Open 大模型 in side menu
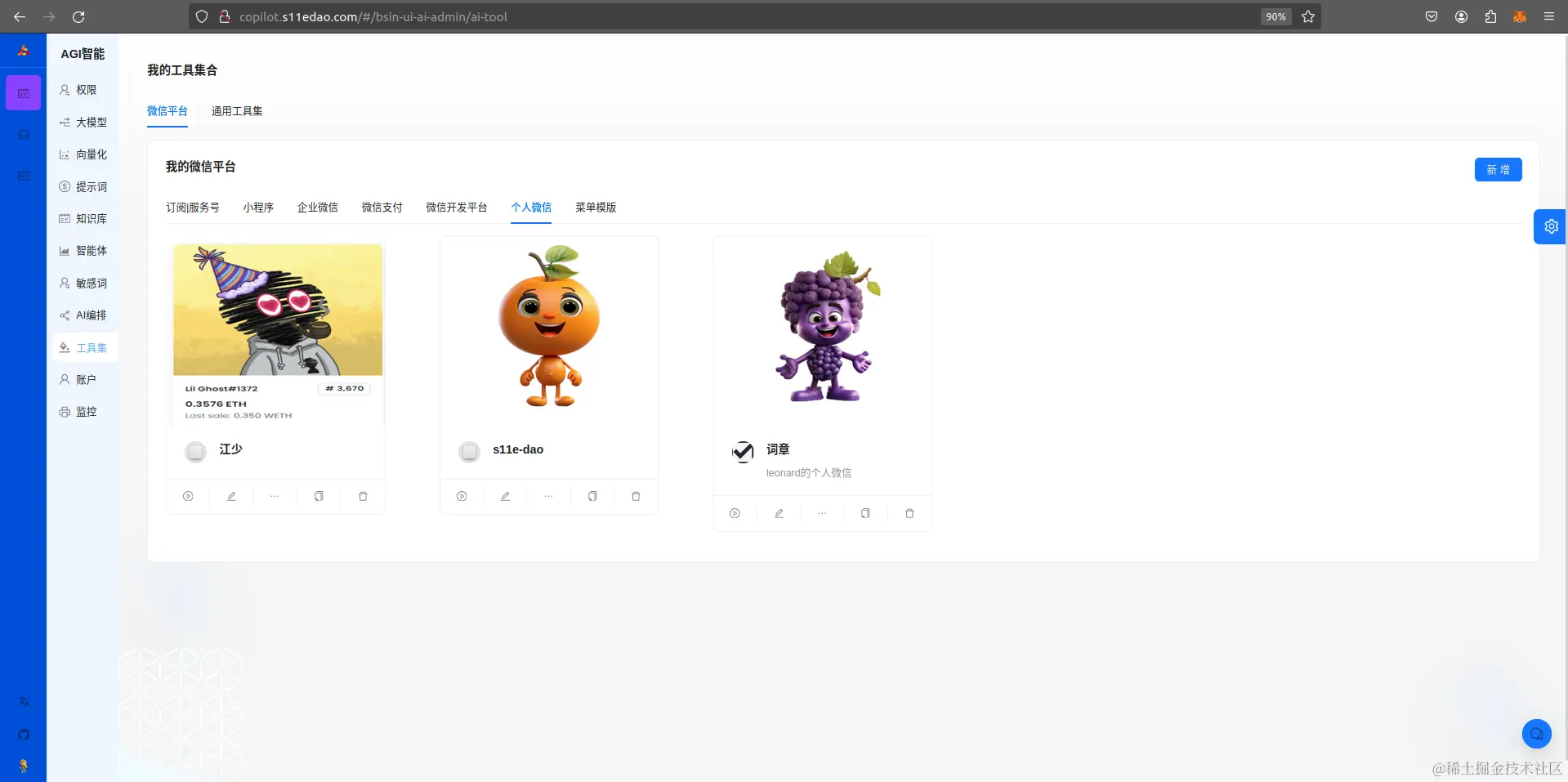Viewport: 1568px width, 782px height. point(86,122)
